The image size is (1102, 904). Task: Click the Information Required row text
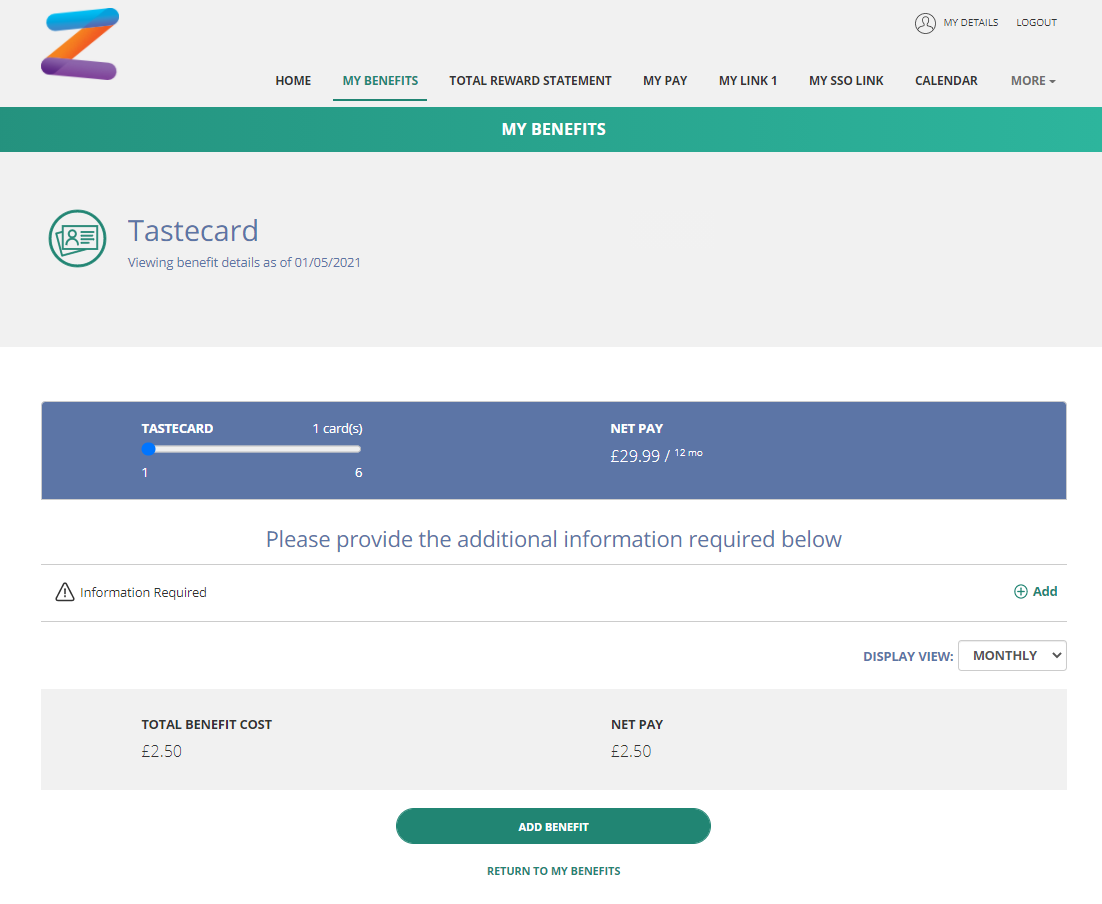[143, 593]
